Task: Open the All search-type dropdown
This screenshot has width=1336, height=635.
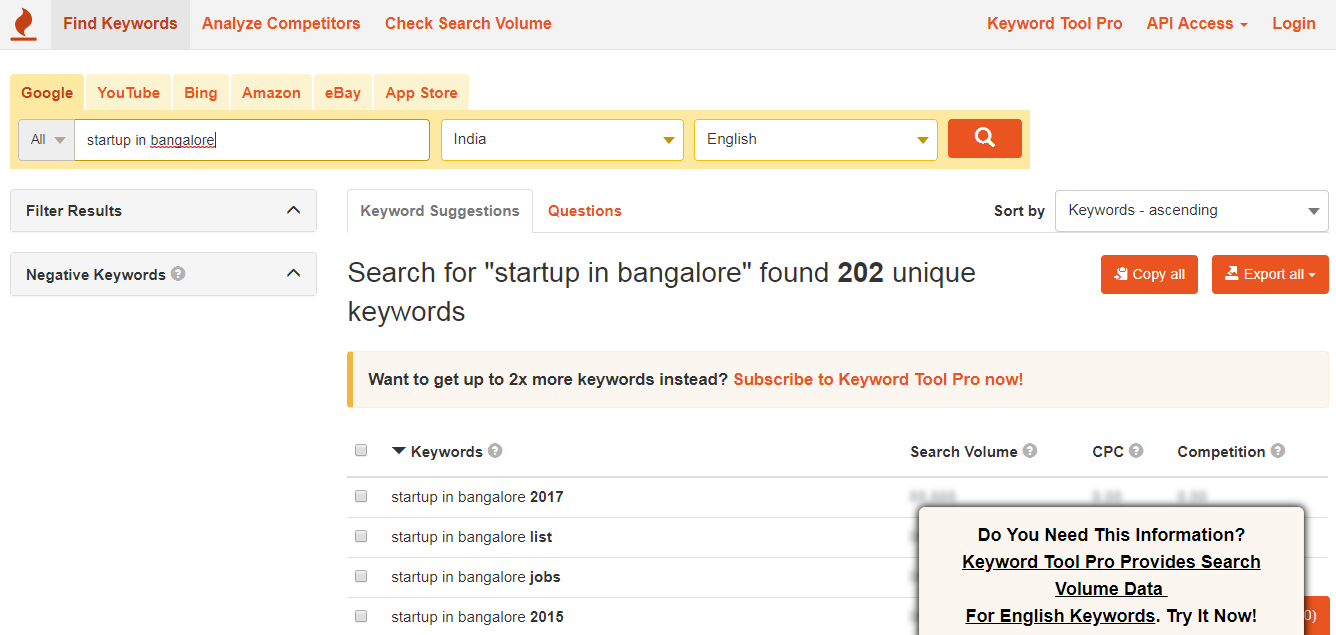Action: coord(47,140)
